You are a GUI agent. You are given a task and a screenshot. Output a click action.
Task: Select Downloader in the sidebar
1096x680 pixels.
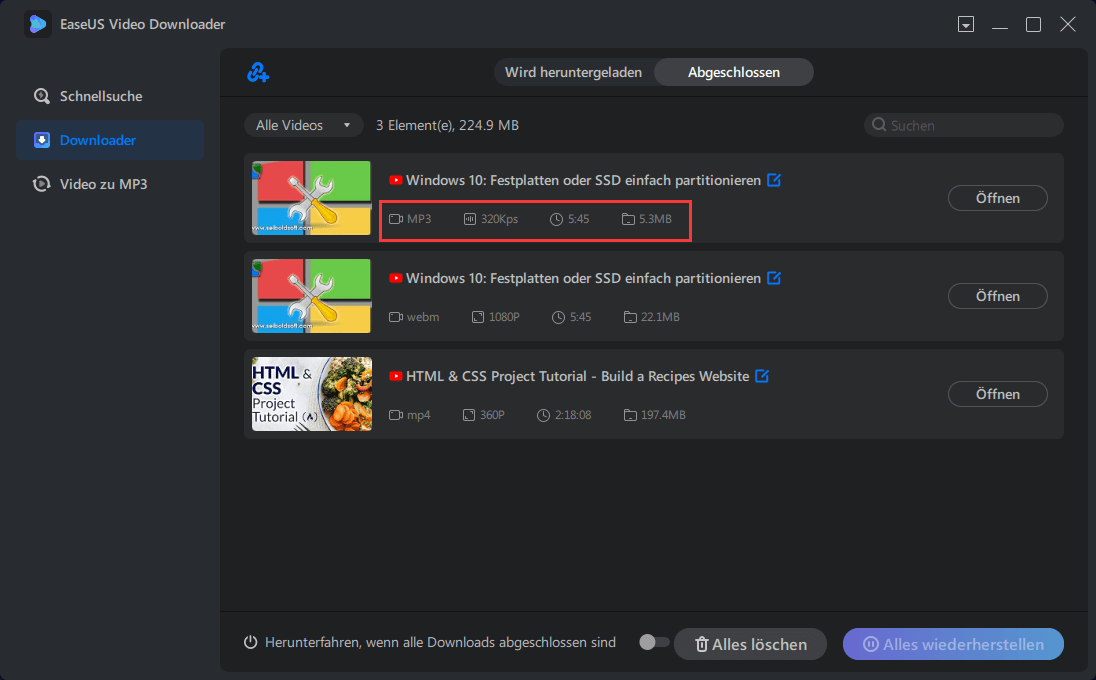[x=110, y=140]
